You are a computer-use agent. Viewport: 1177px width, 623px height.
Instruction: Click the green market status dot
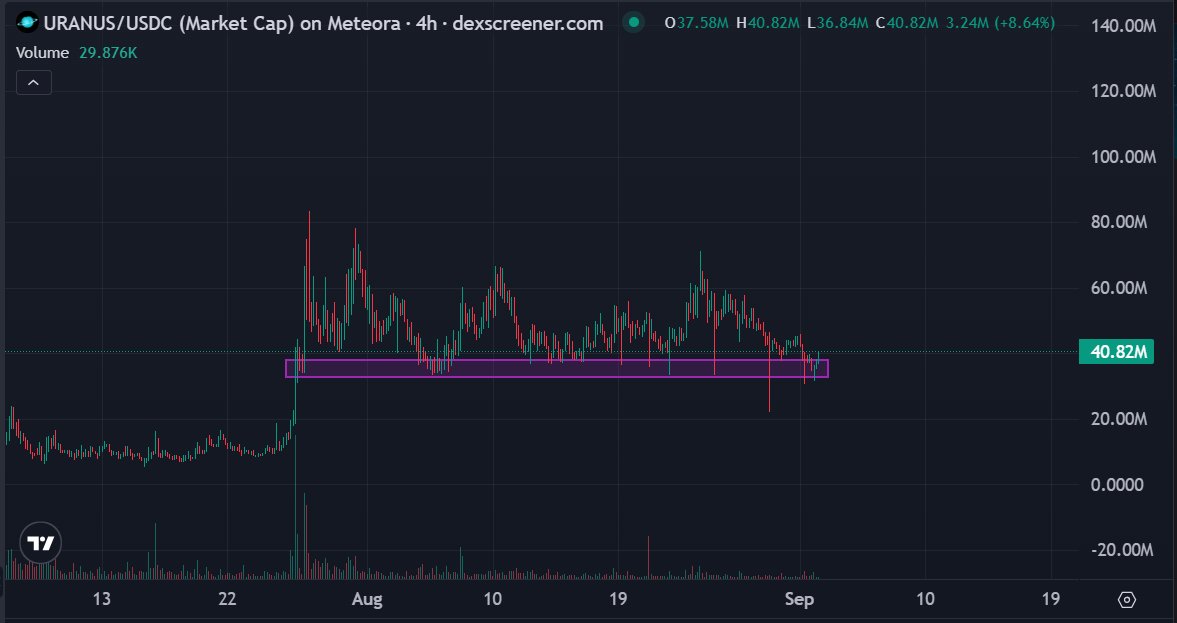pyautogui.click(x=634, y=23)
